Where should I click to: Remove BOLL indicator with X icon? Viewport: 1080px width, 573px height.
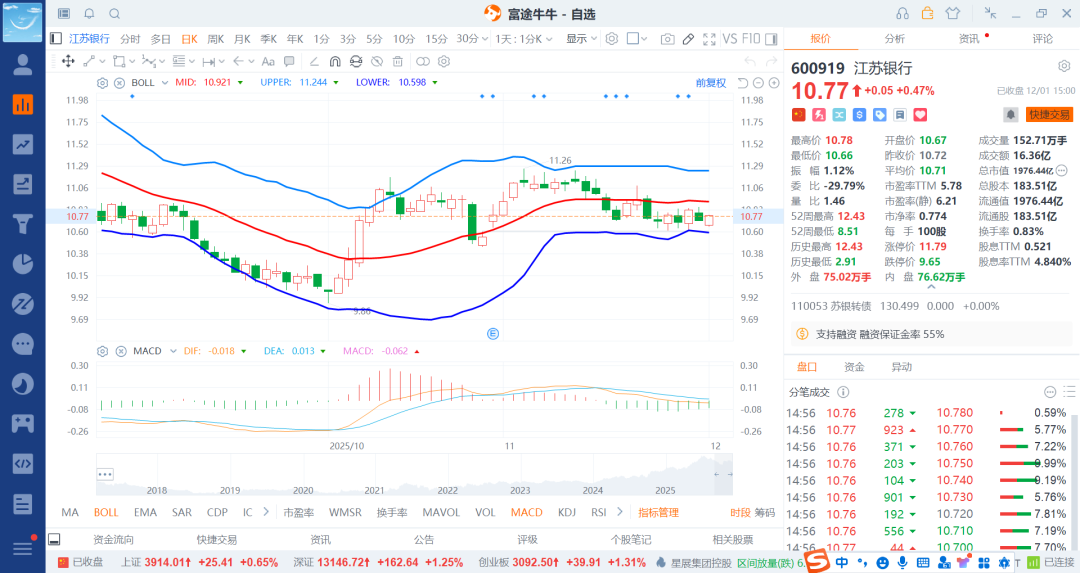pyautogui.click(x=119, y=83)
